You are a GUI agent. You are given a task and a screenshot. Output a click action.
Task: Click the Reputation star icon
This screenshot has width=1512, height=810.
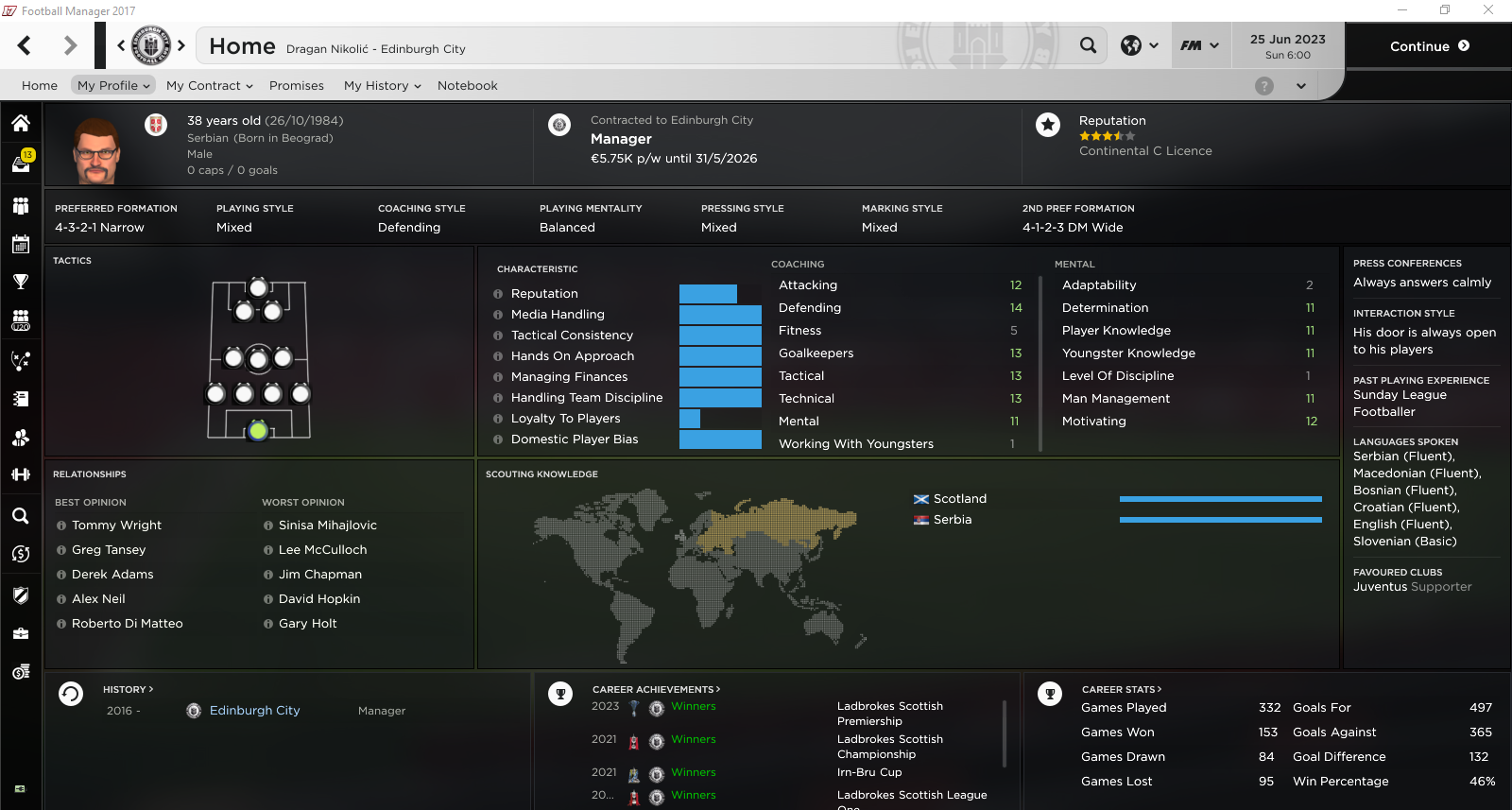(1048, 125)
